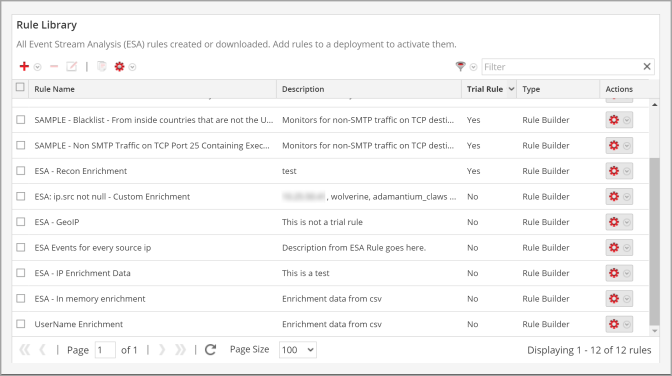
Task: Click gear action for SAMPLE - Non SMTP rule
Action: tap(614, 145)
